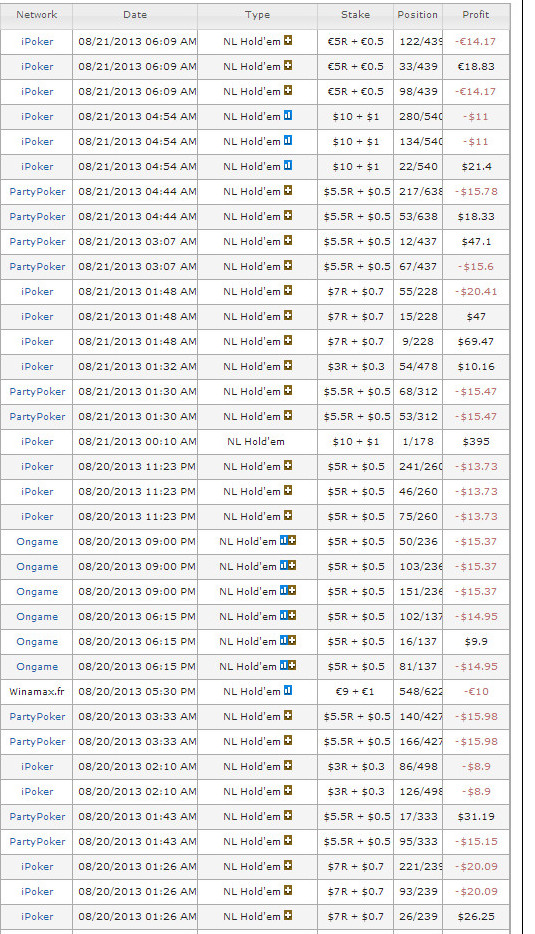Click the rebuy icon in the 46/260 position row
The image size is (535, 934).
tap(288, 491)
